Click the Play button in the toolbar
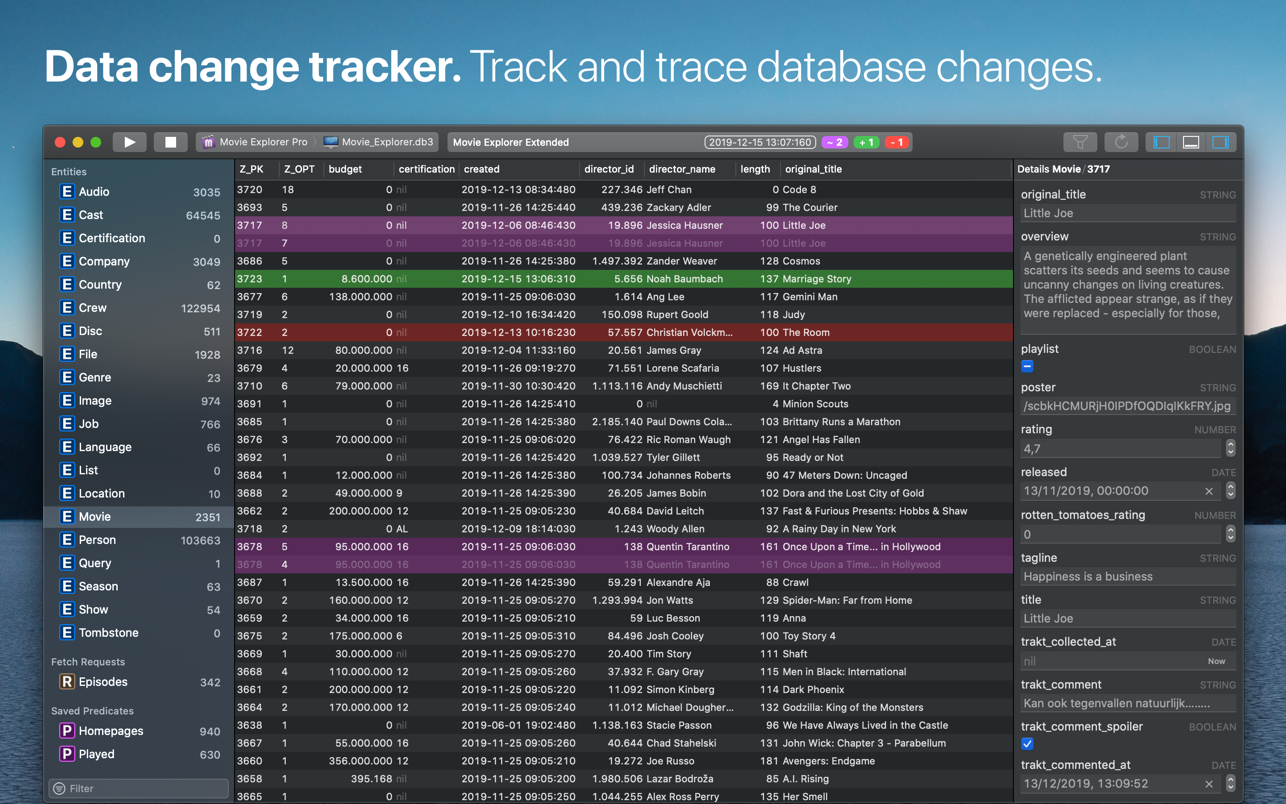Viewport: 1286px width, 804px height. [129, 142]
